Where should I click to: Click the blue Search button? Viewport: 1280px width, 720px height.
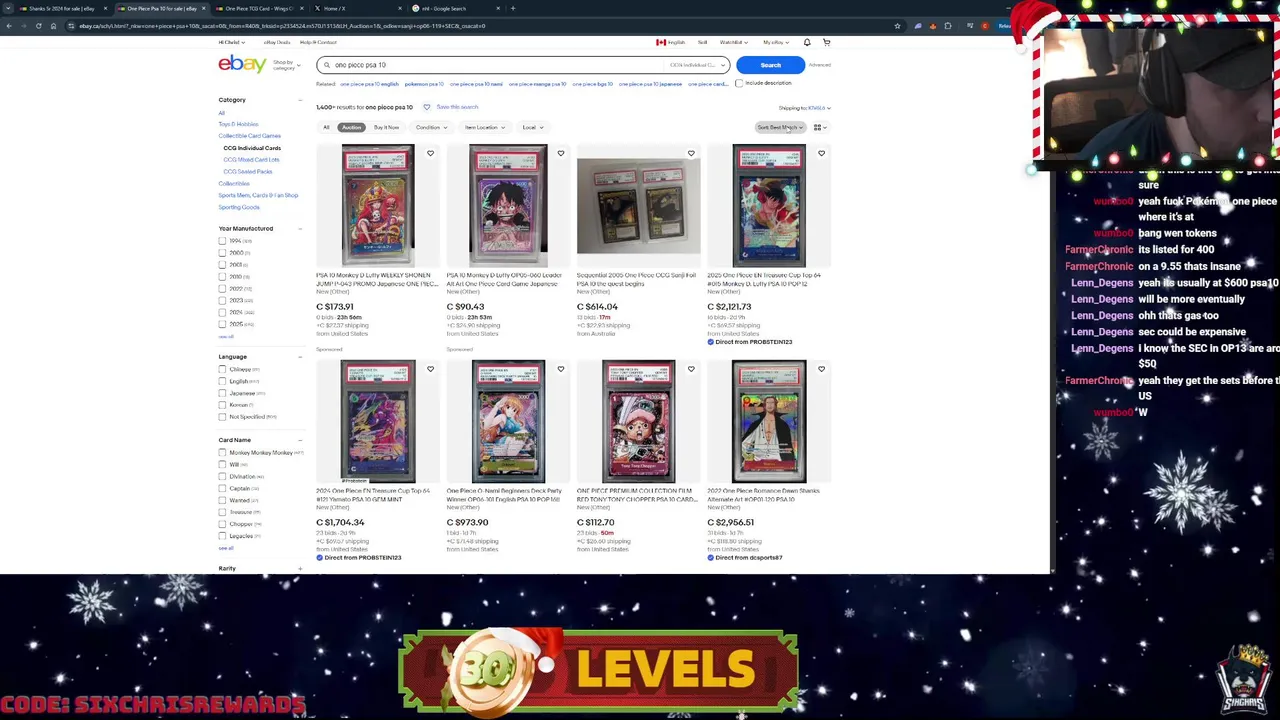tap(770, 65)
